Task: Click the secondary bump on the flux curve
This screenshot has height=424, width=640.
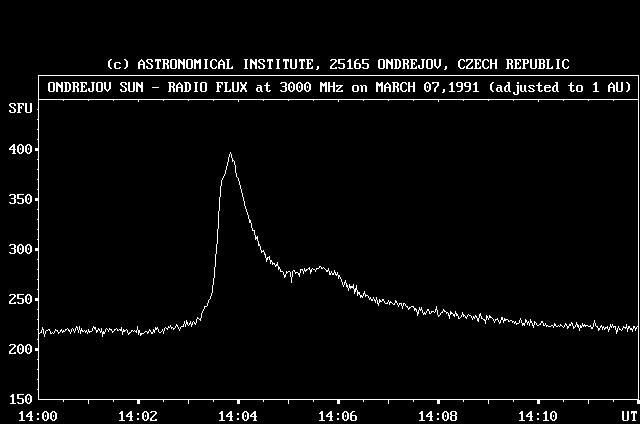Action: pyautogui.click(x=318, y=268)
